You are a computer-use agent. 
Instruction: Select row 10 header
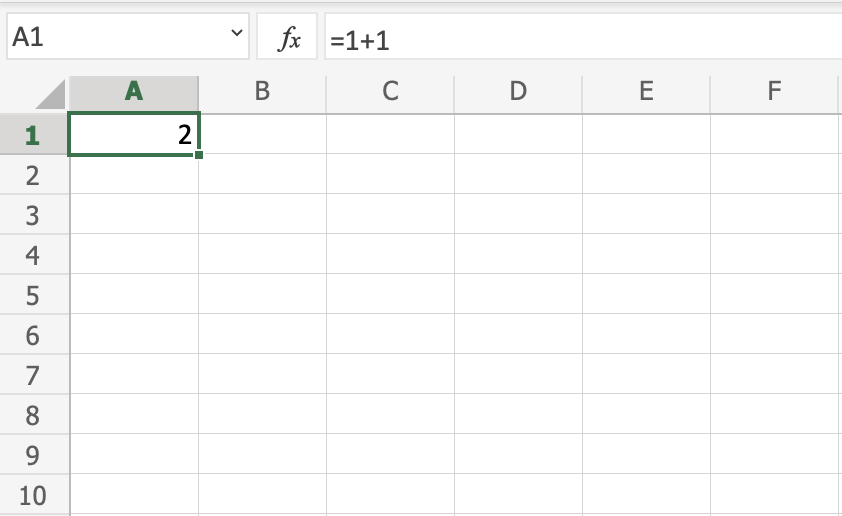pos(33,495)
